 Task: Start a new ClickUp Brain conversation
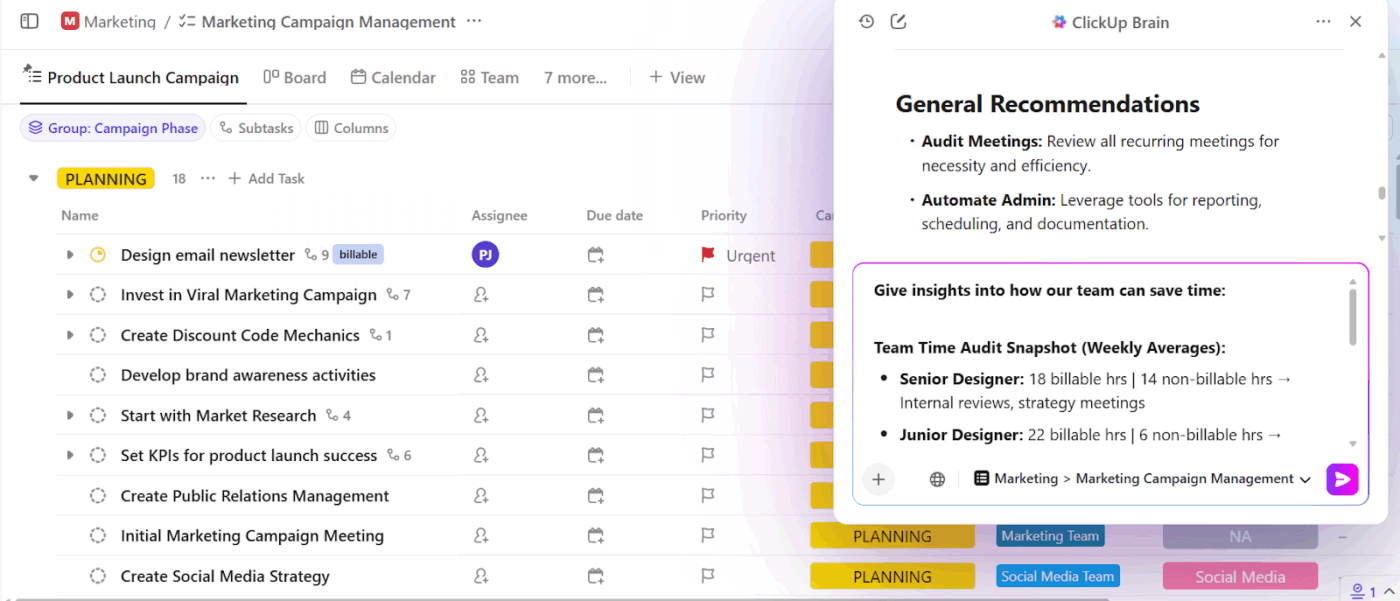point(898,21)
